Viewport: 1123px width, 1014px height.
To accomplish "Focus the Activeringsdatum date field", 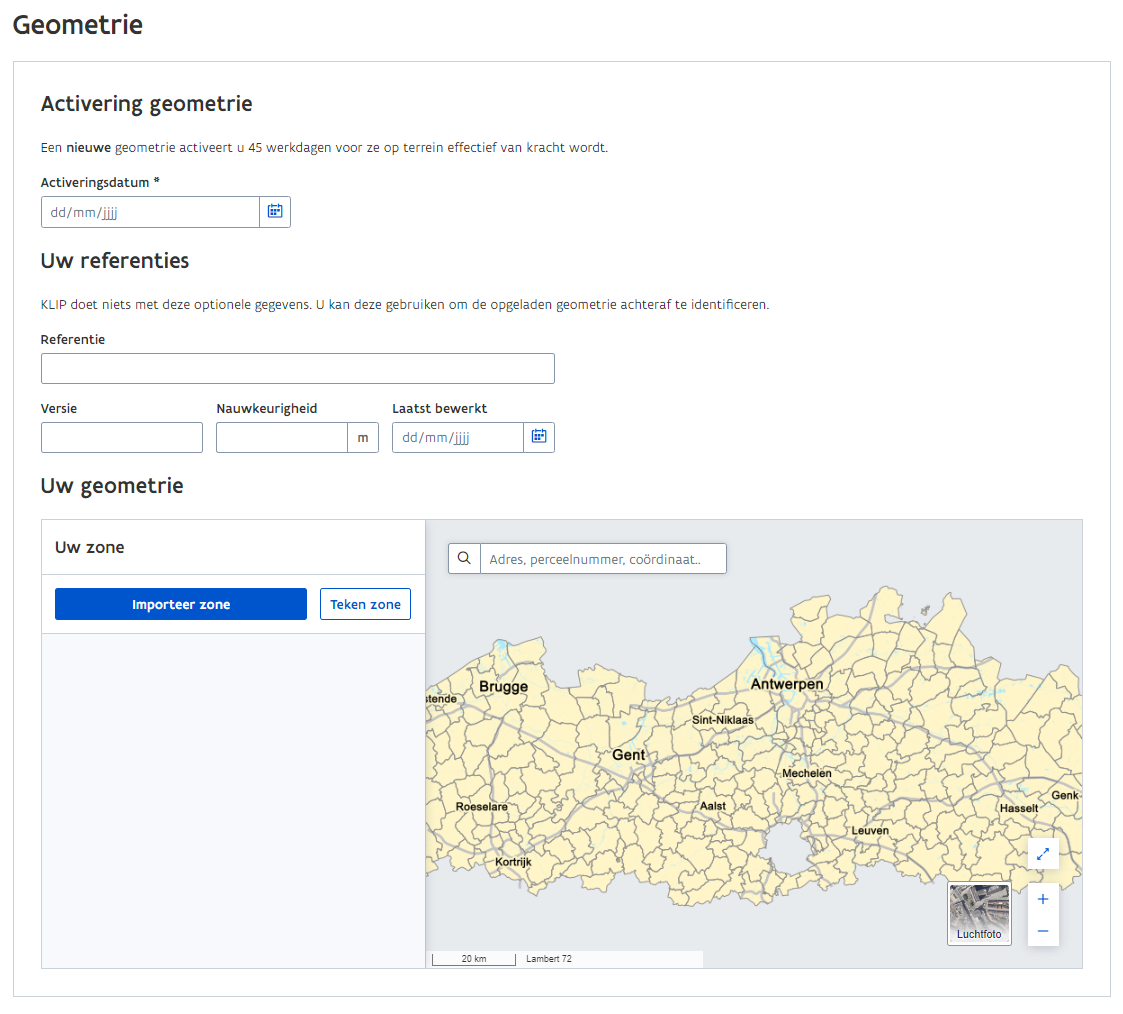I will point(150,212).
